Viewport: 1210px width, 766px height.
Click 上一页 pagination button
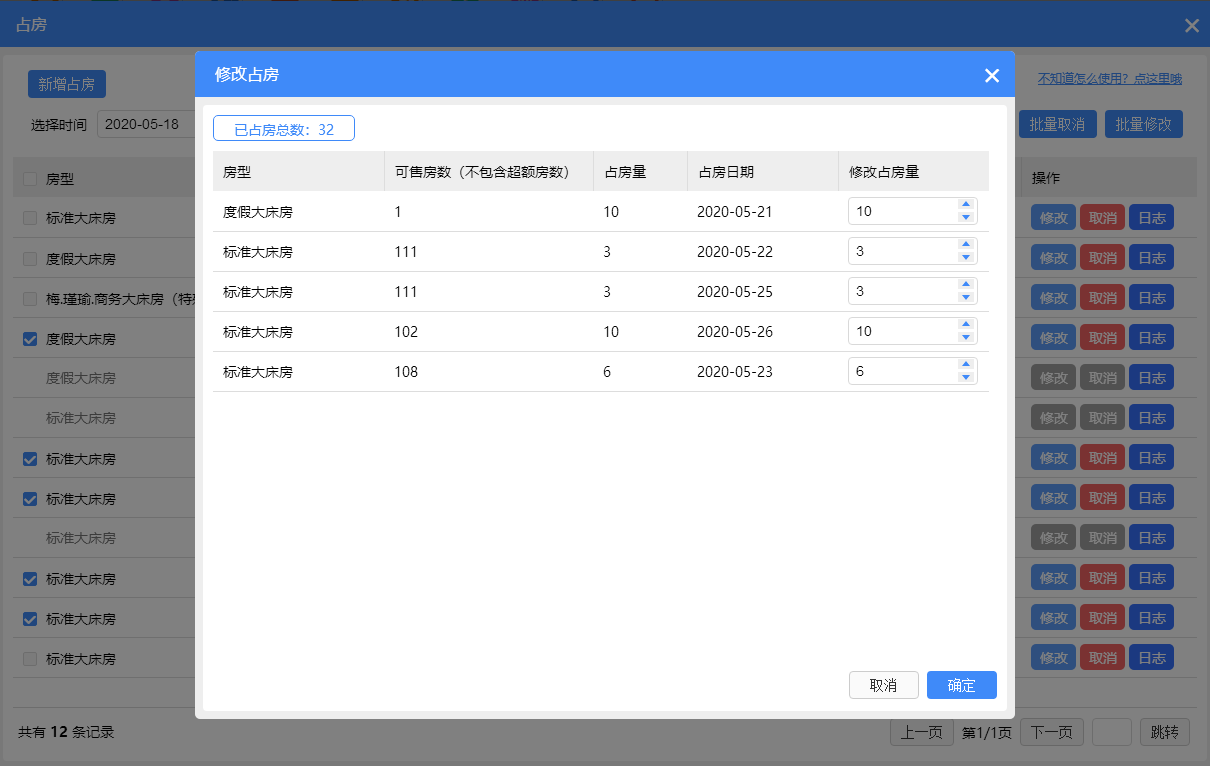[921, 732]
